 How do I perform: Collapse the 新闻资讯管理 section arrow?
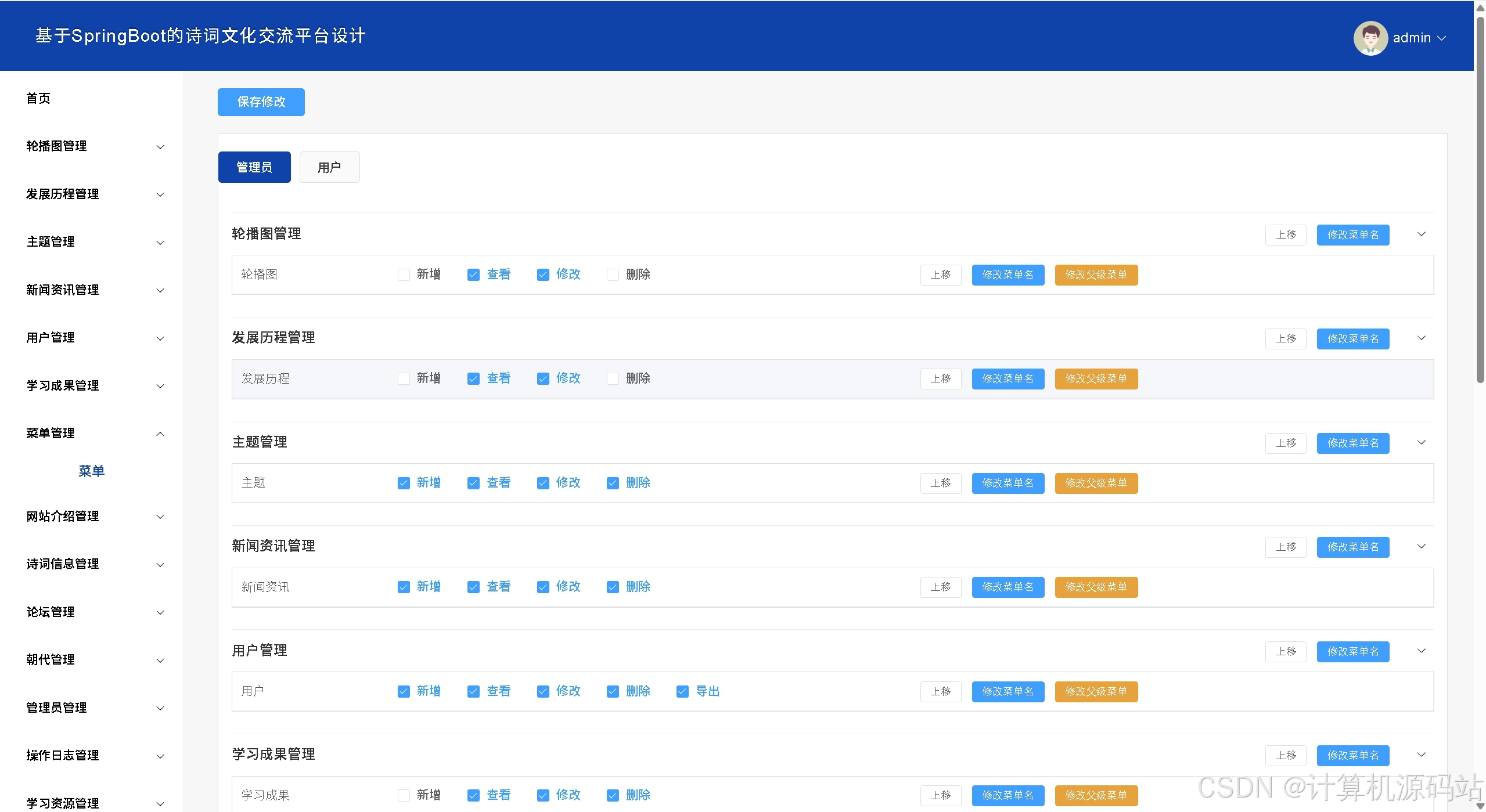click(1421, 546)
